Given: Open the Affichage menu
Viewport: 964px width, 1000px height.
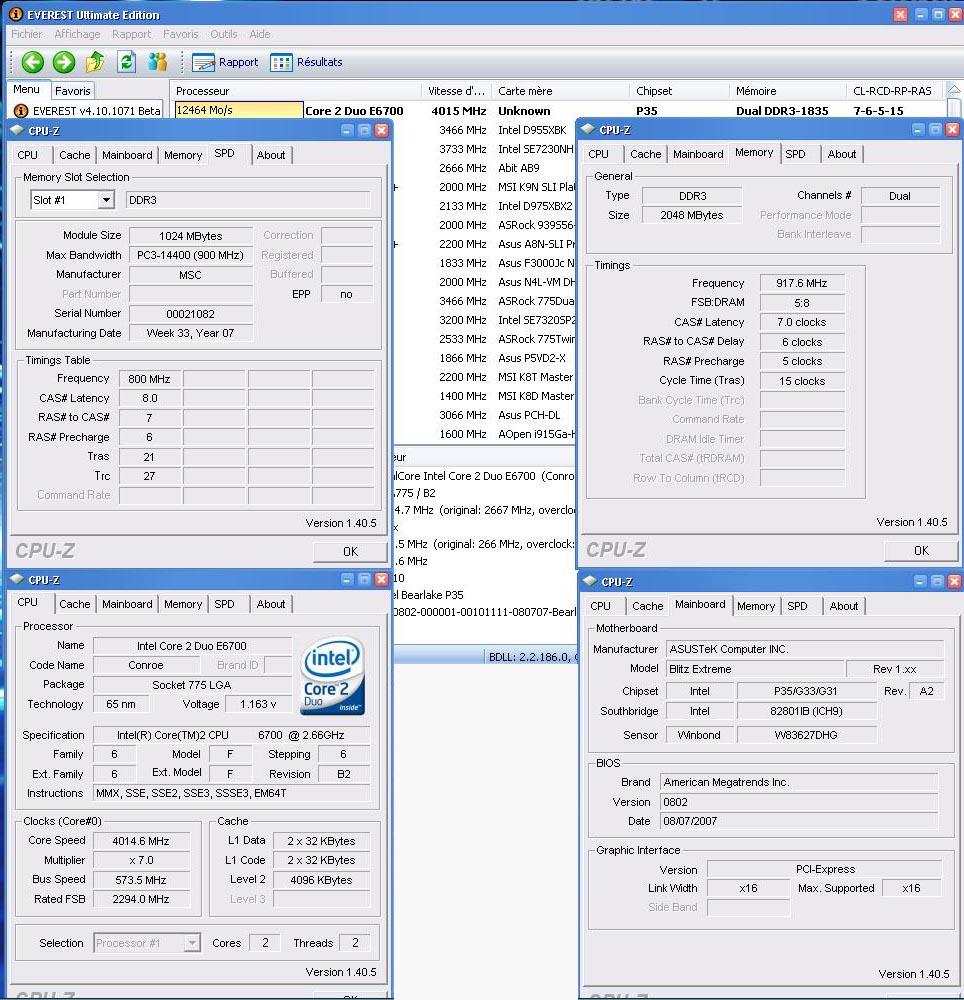Looking at the screenshot, I should (77, 34).
